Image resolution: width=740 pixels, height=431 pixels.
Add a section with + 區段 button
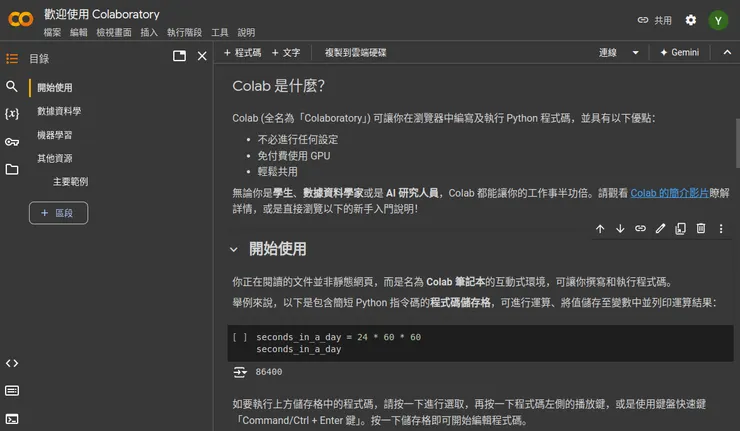coord(59,213)
